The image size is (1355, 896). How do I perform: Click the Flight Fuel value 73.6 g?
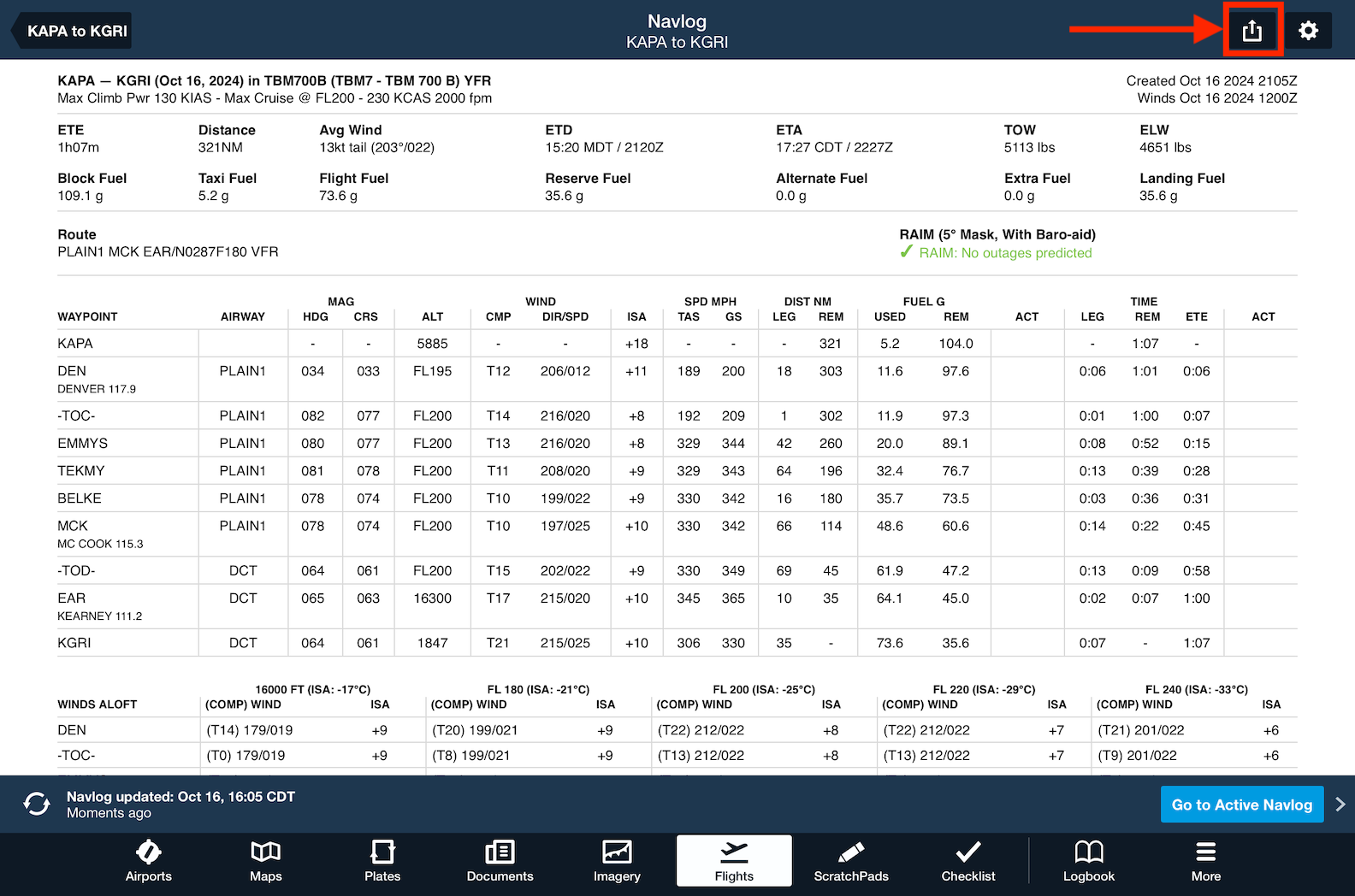339,196
